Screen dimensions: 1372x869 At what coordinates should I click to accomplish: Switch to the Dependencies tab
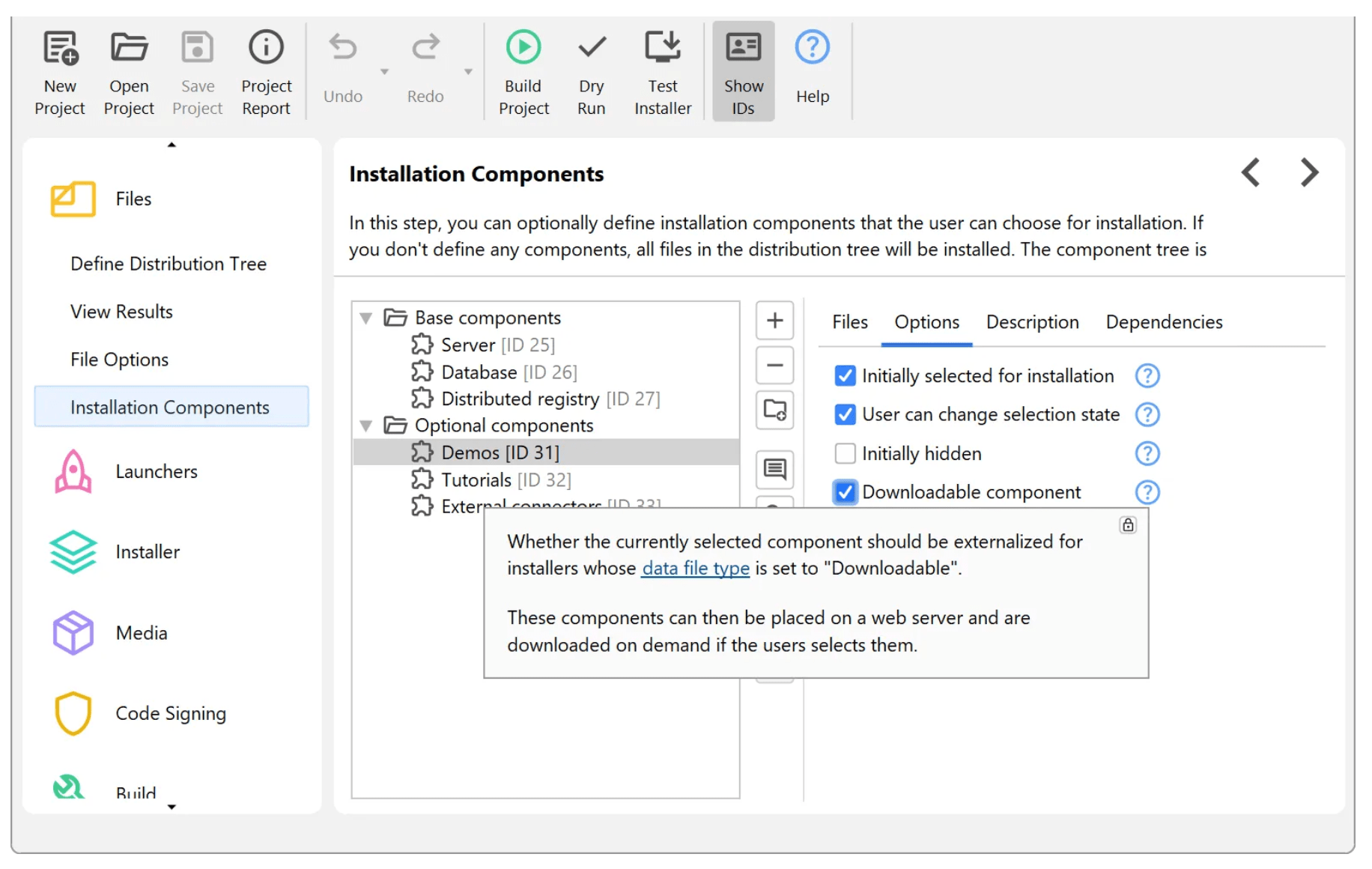(x=1165, y=322)
